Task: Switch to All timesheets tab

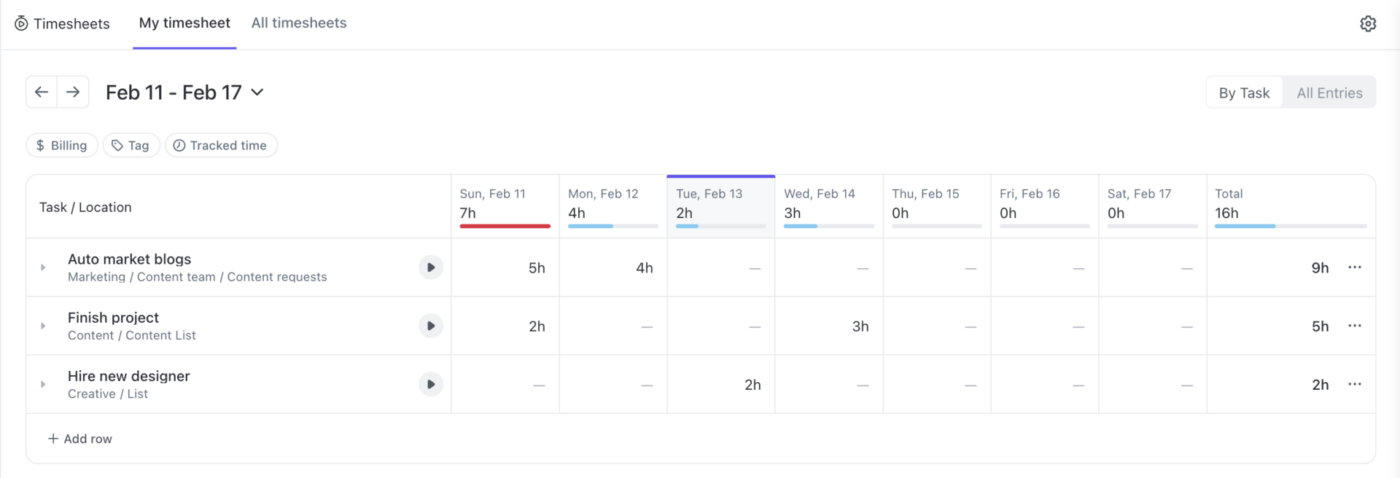Action: point(299,23)
